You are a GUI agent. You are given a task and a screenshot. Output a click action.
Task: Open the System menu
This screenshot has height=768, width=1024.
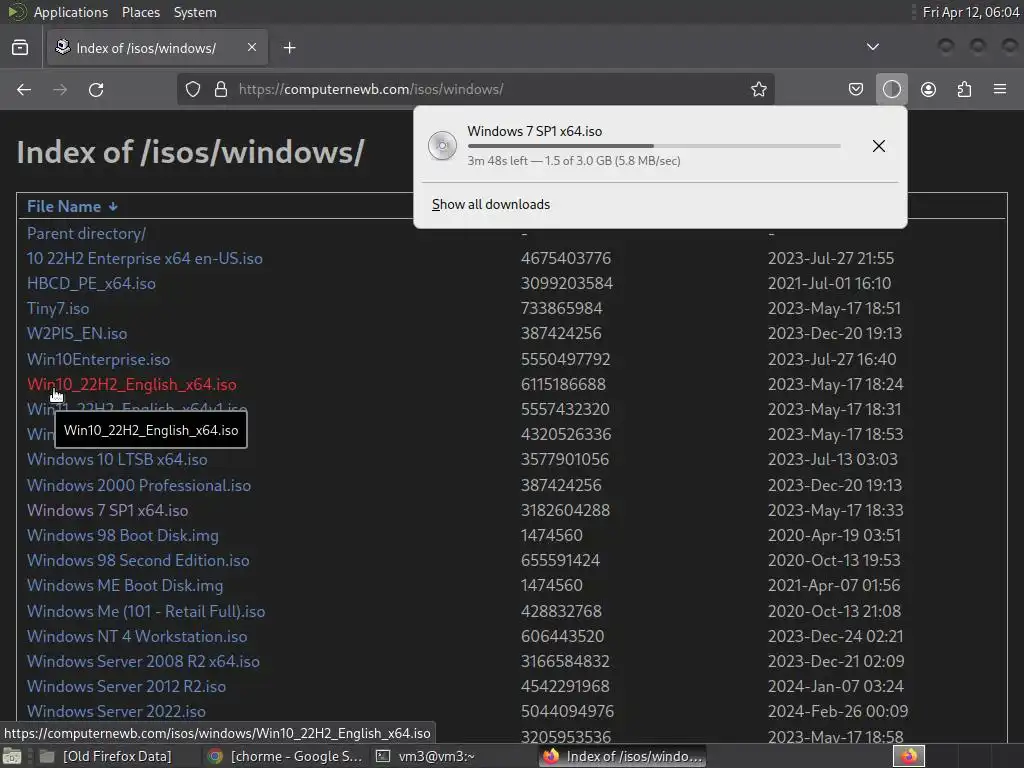click(x=195, y=12)
